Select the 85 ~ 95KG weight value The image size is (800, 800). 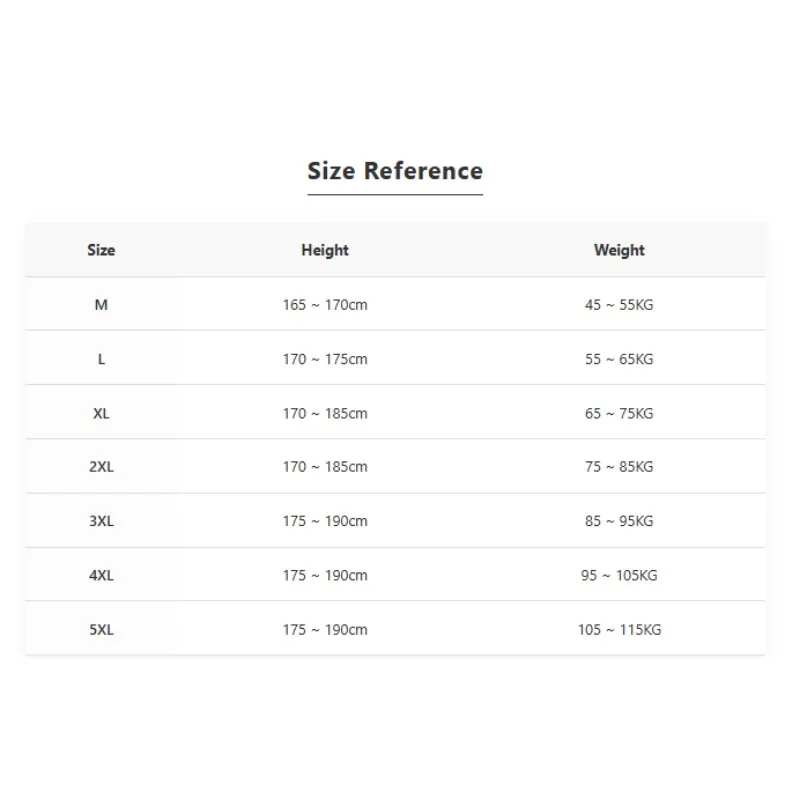point(619,521)
